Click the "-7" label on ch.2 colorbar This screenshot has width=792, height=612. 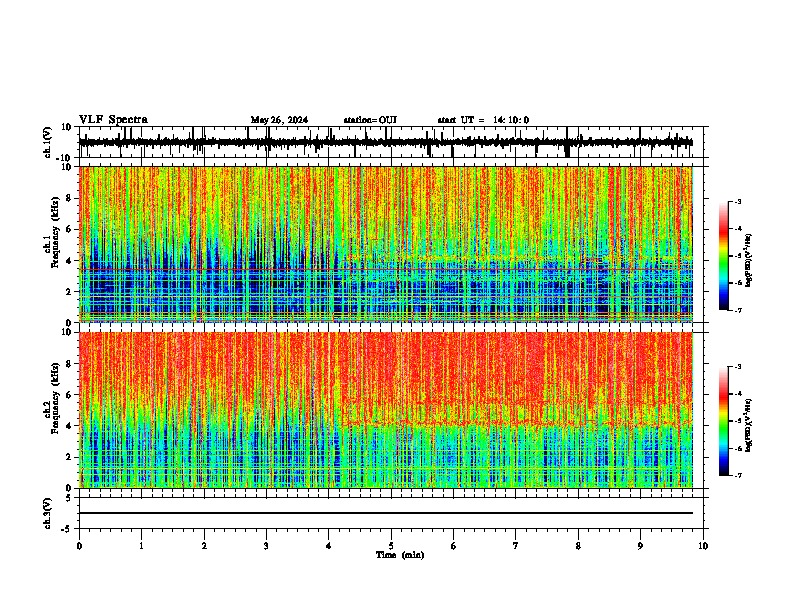[737, 475]
